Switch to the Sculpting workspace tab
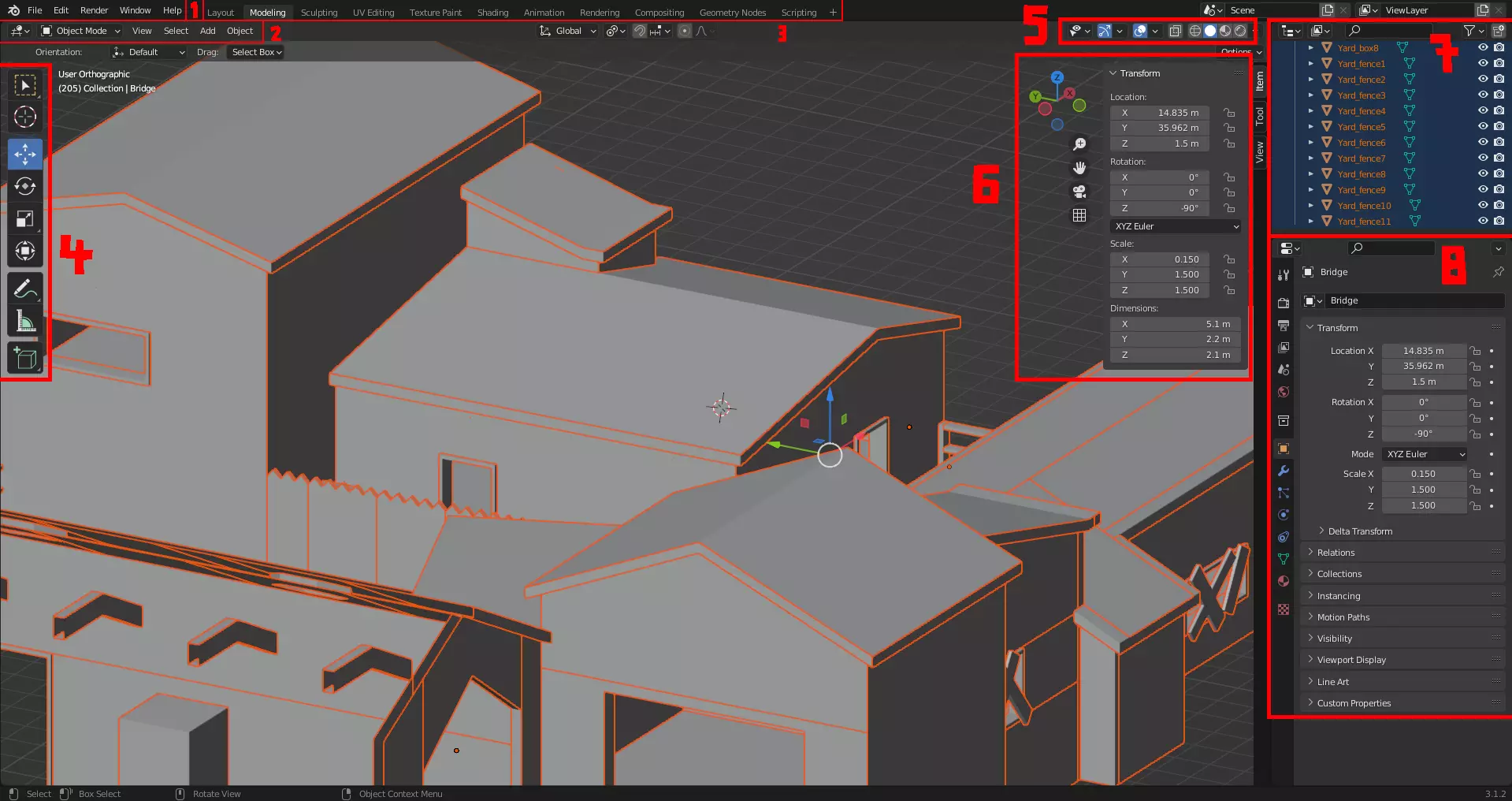This screenshot has height=801, width=1512. point(319,13)
